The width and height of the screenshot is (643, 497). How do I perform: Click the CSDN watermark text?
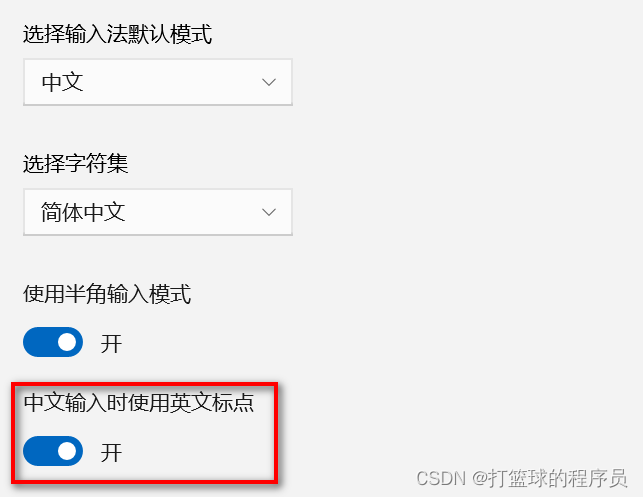click(441, 478)
